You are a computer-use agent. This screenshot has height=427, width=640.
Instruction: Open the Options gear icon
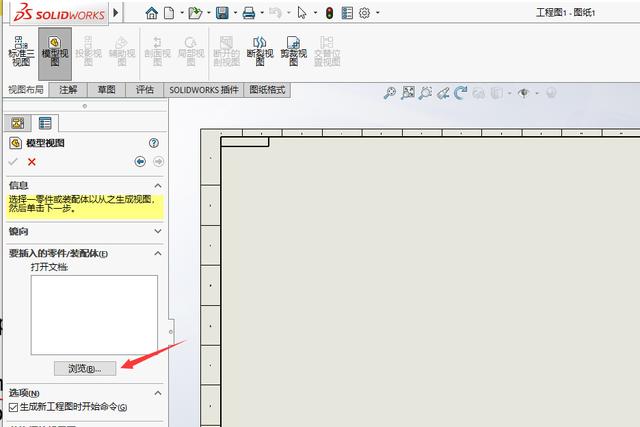364,13
